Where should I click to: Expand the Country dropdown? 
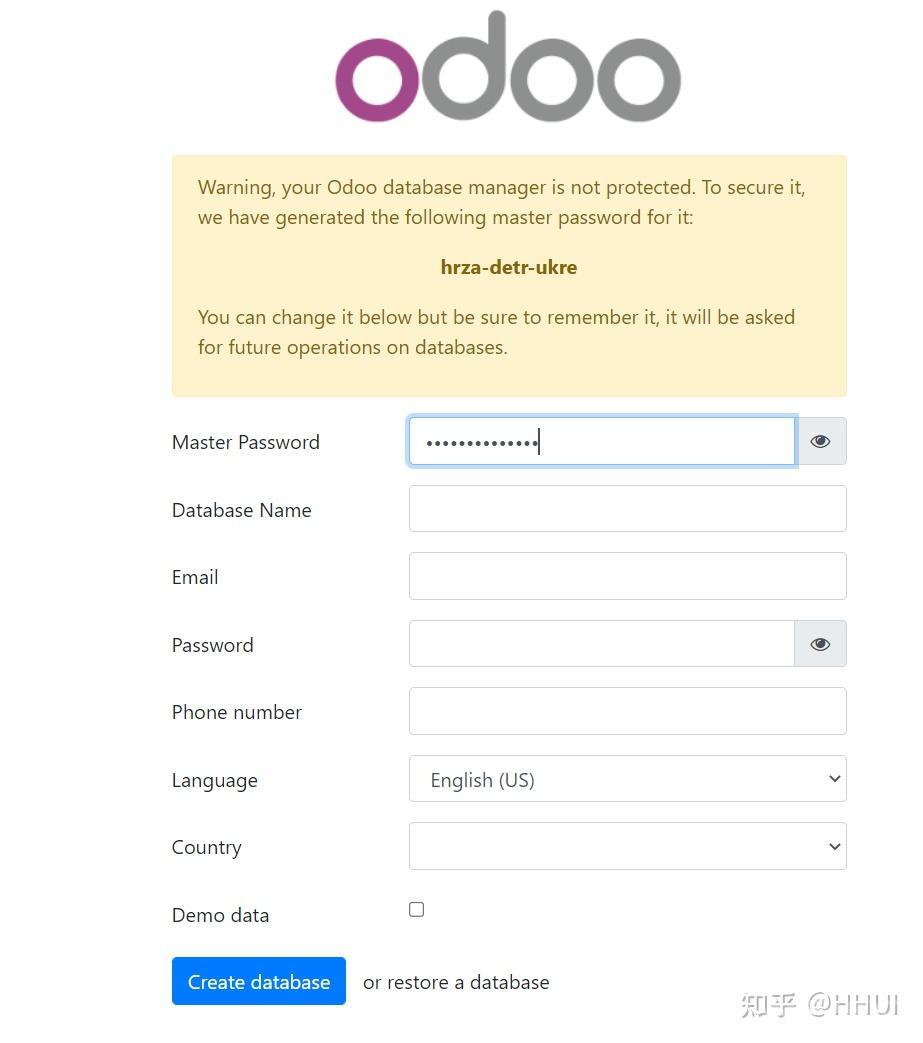point(628,846)
